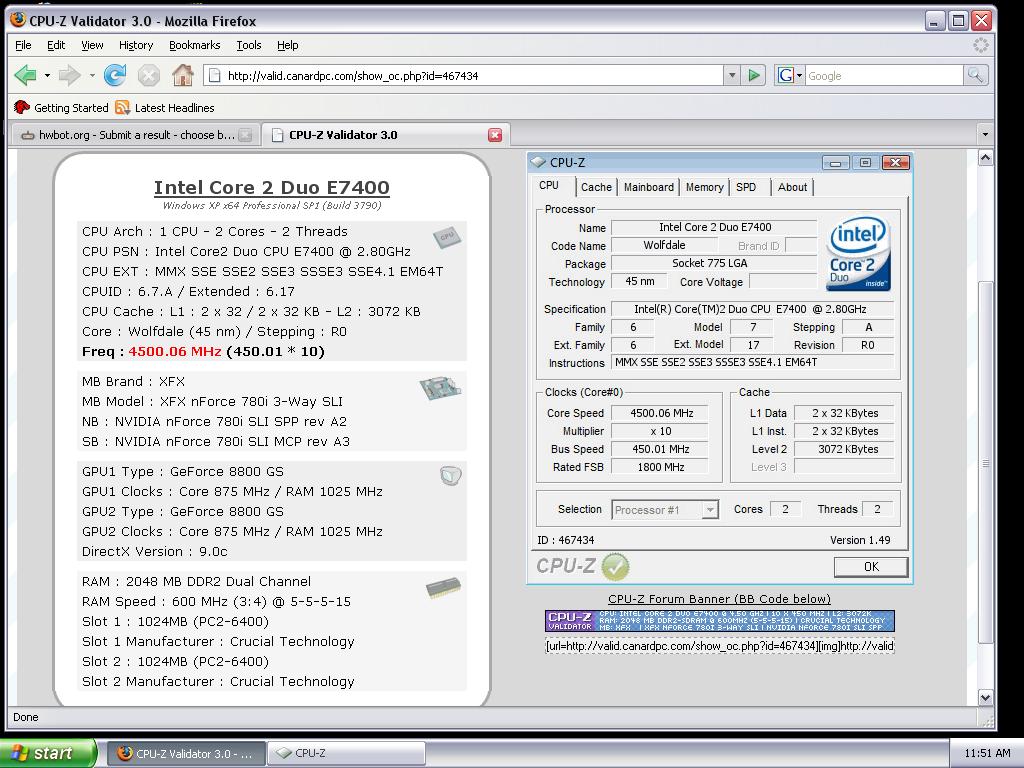
Task: Select the CPU-Z Validator 3.0 browser tab
Action: [x=385, y=135]
